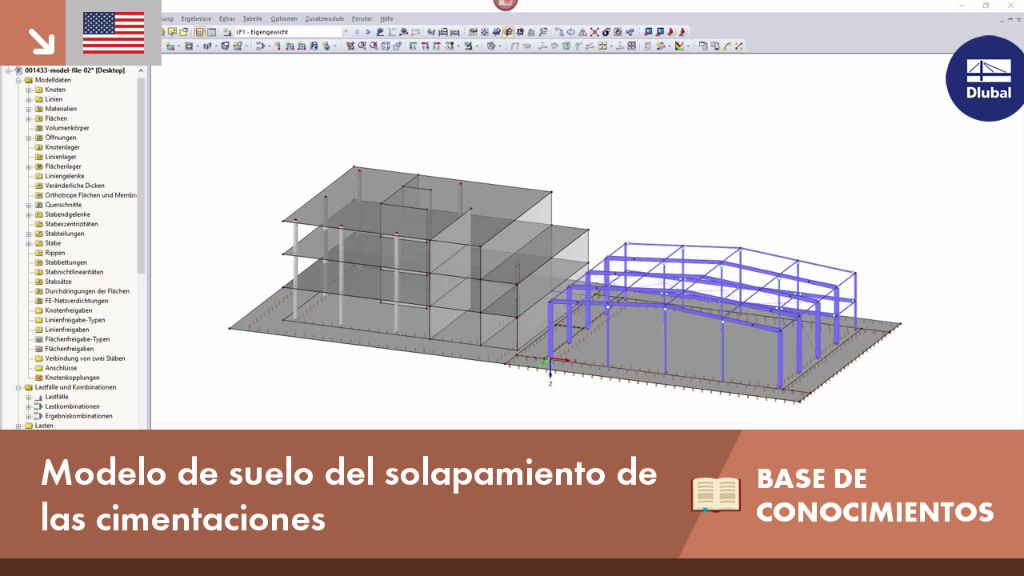The image size is (1024, 576).
Task: Open the BASE DE CONOCIMIENTOS label
Action: 875,495
